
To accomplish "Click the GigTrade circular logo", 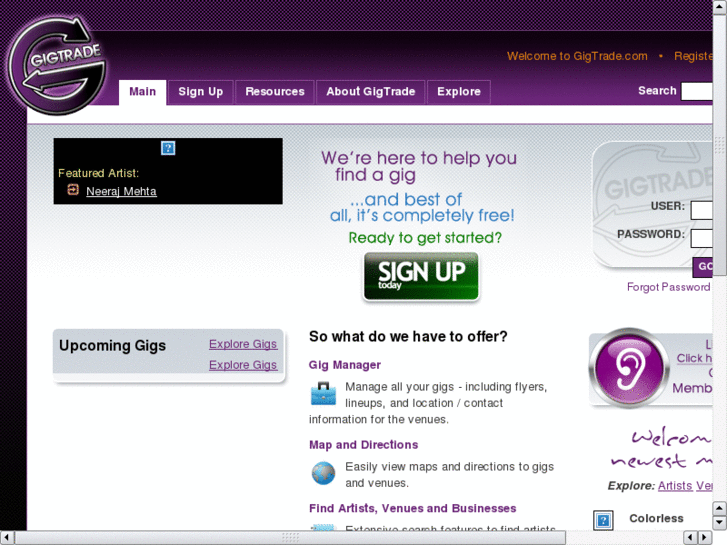I will (x=58, y=66).
